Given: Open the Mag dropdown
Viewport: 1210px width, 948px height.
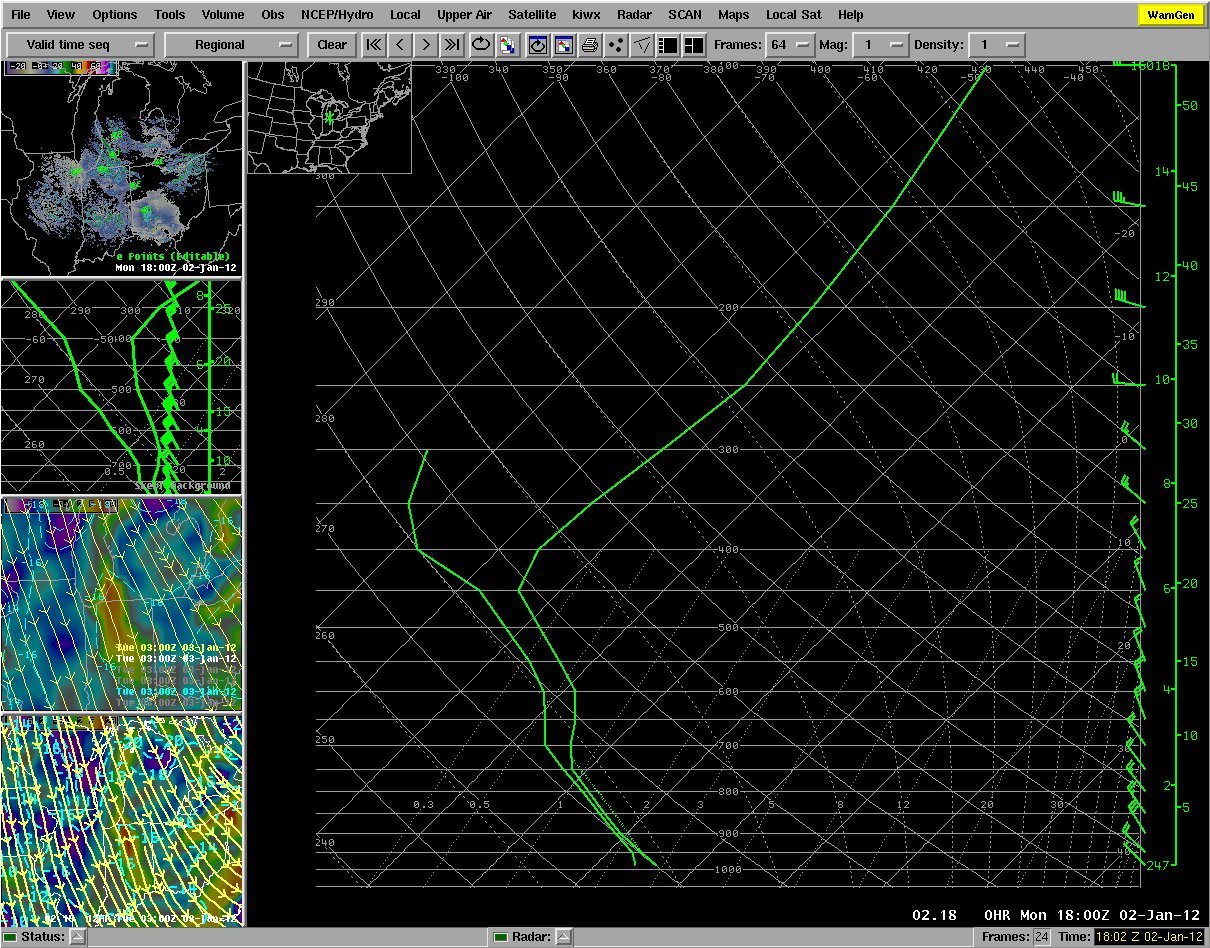Looking at the screenshot, I should (x=880, y=44).
